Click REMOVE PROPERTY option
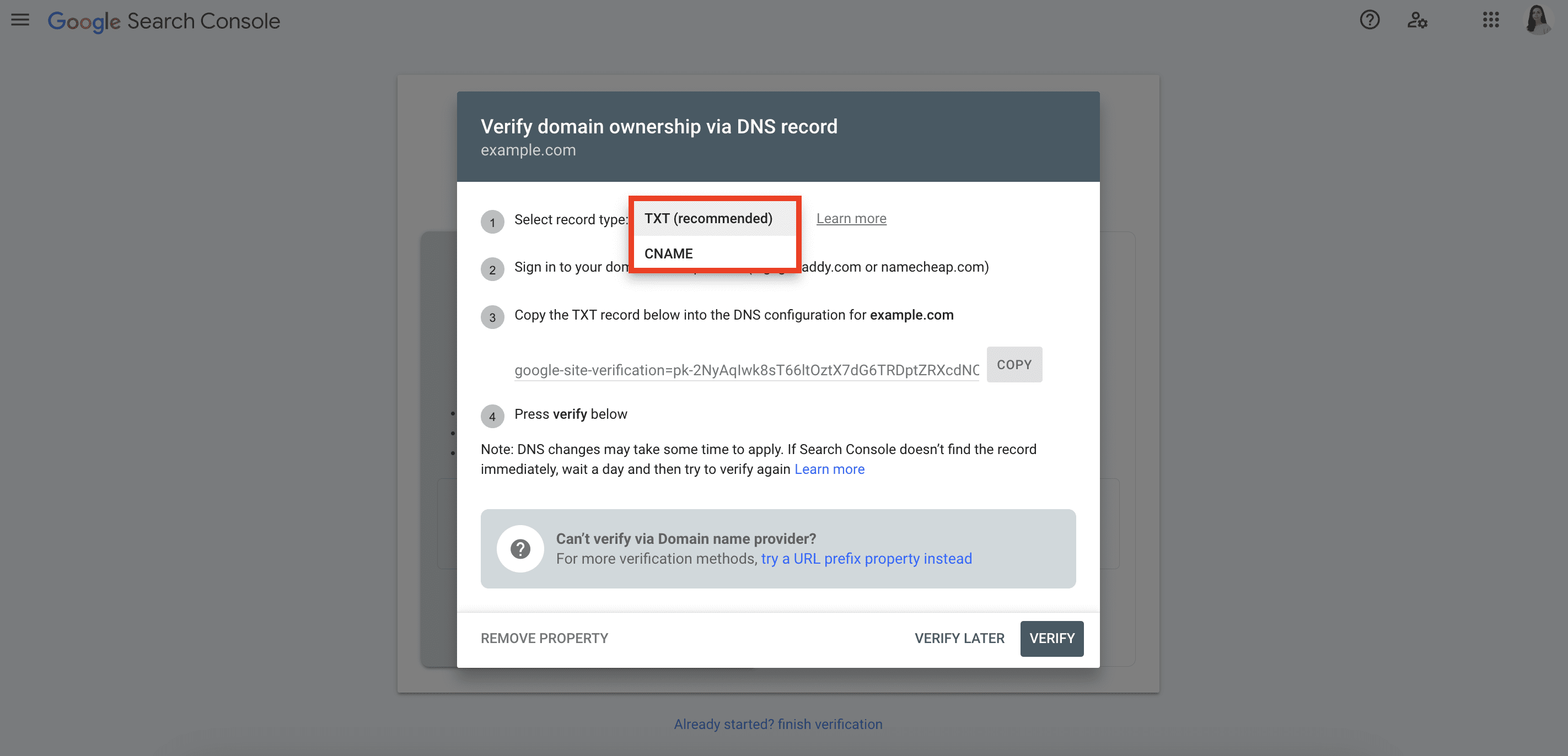The height and width of the screenshot is (756, 1568). (x=544, y=637)
